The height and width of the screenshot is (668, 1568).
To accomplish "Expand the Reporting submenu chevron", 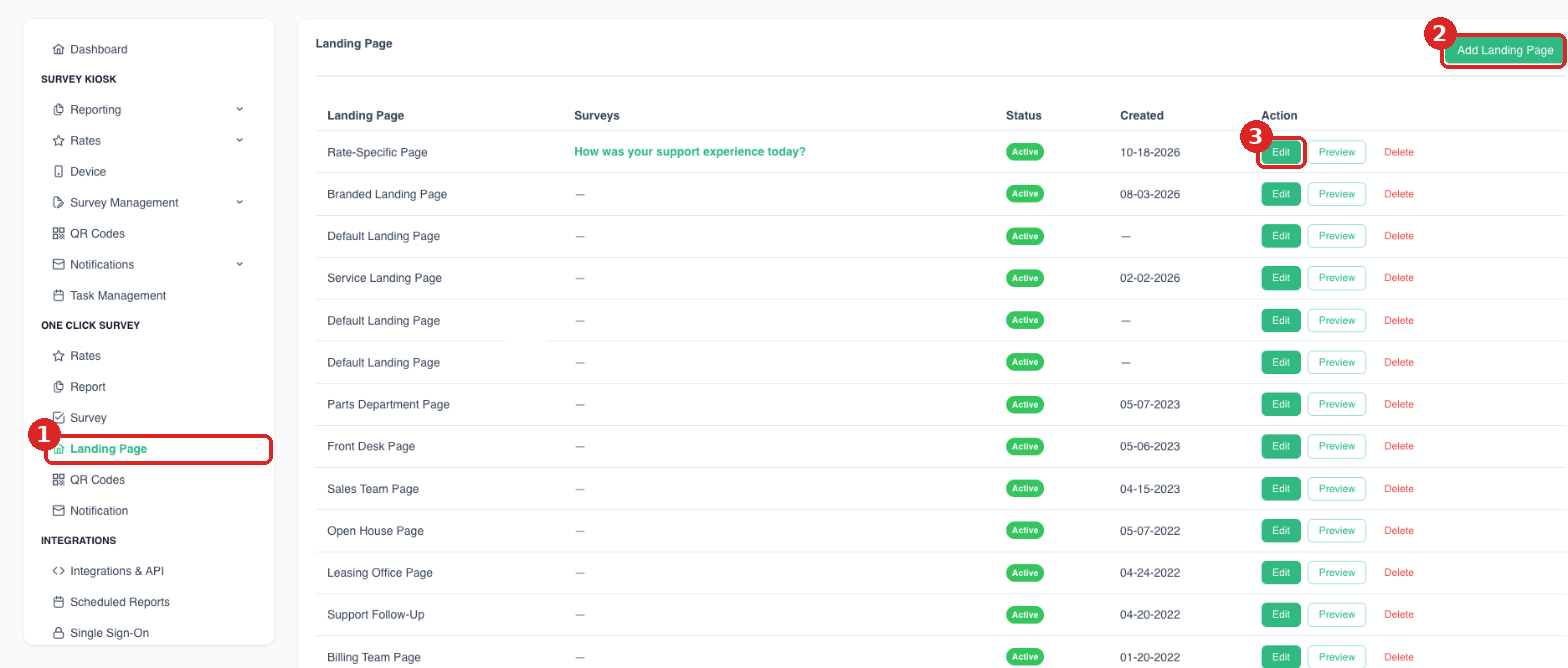I will tap(239, 109).
